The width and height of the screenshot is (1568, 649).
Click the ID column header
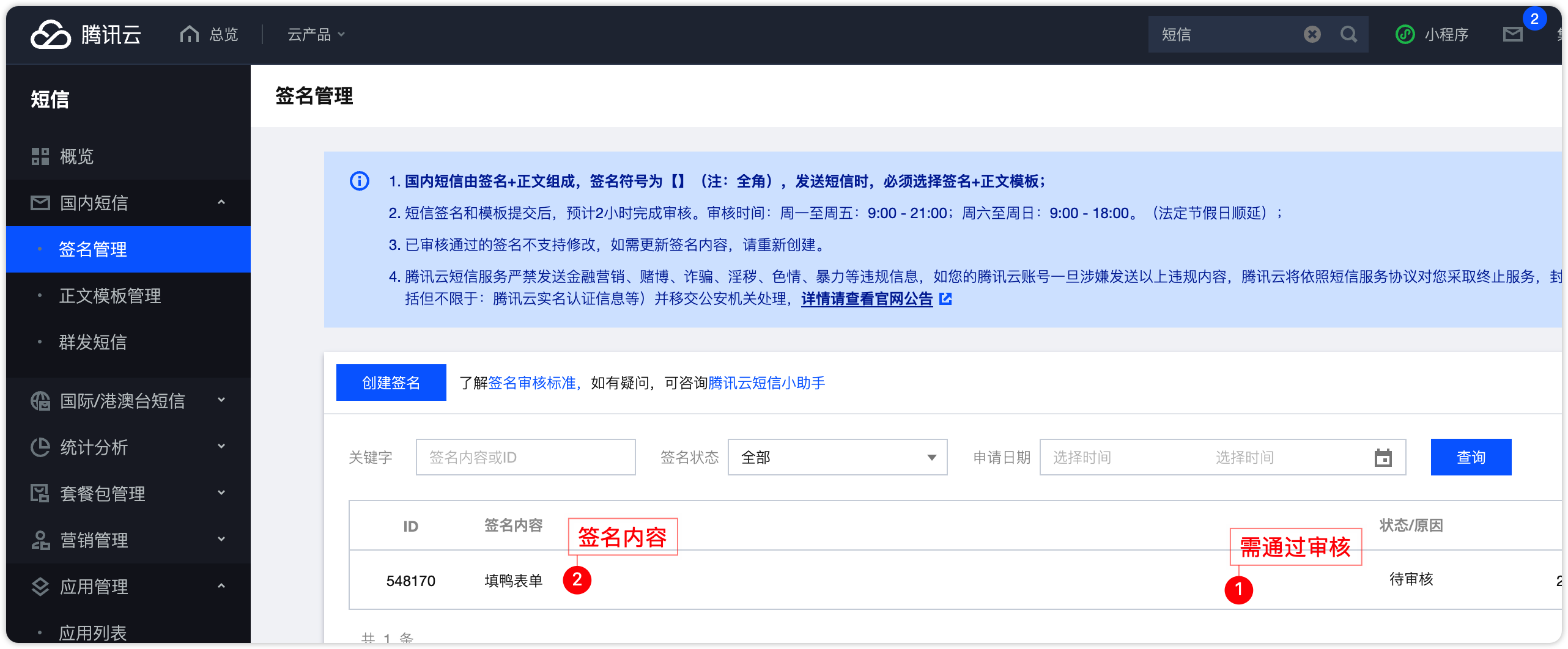click(x=411, y=526)
